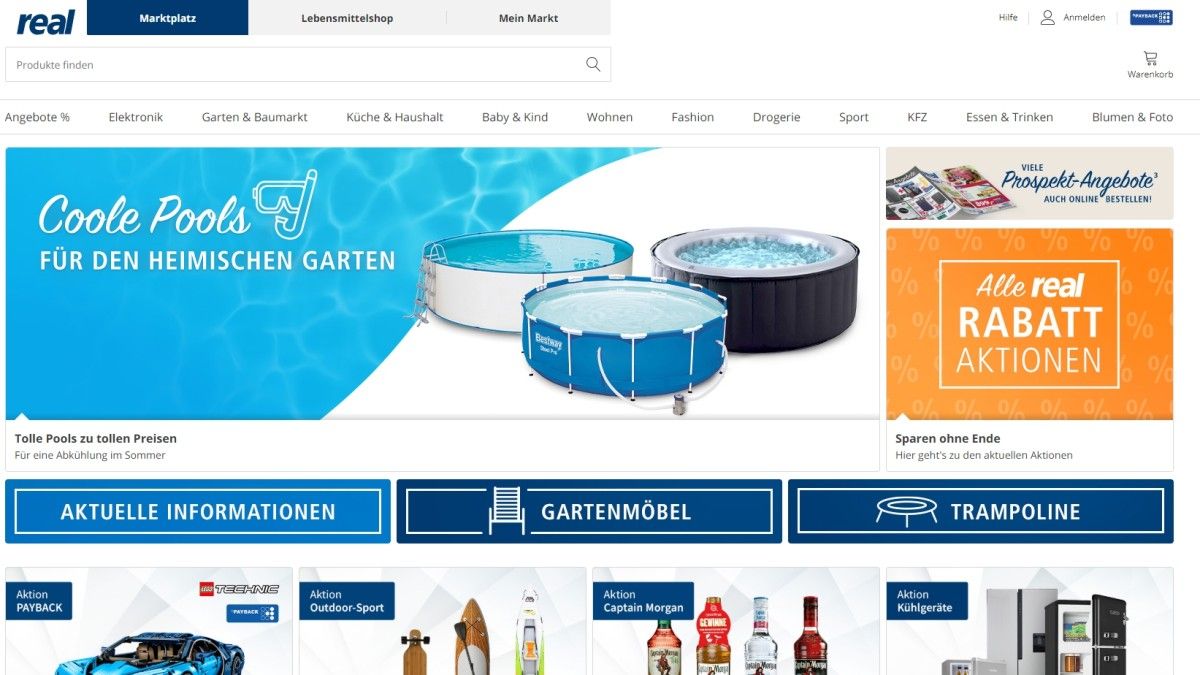Open the Aktion Captain Morgan tile

[x=739, y=621]
